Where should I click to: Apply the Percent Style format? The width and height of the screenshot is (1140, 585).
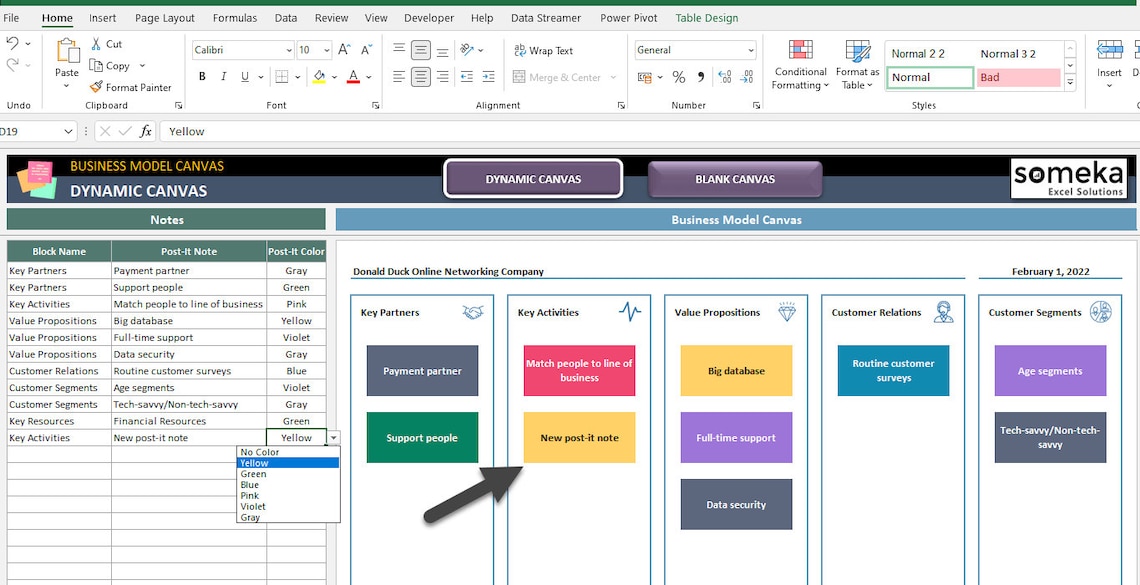click(x=677, y=75)
